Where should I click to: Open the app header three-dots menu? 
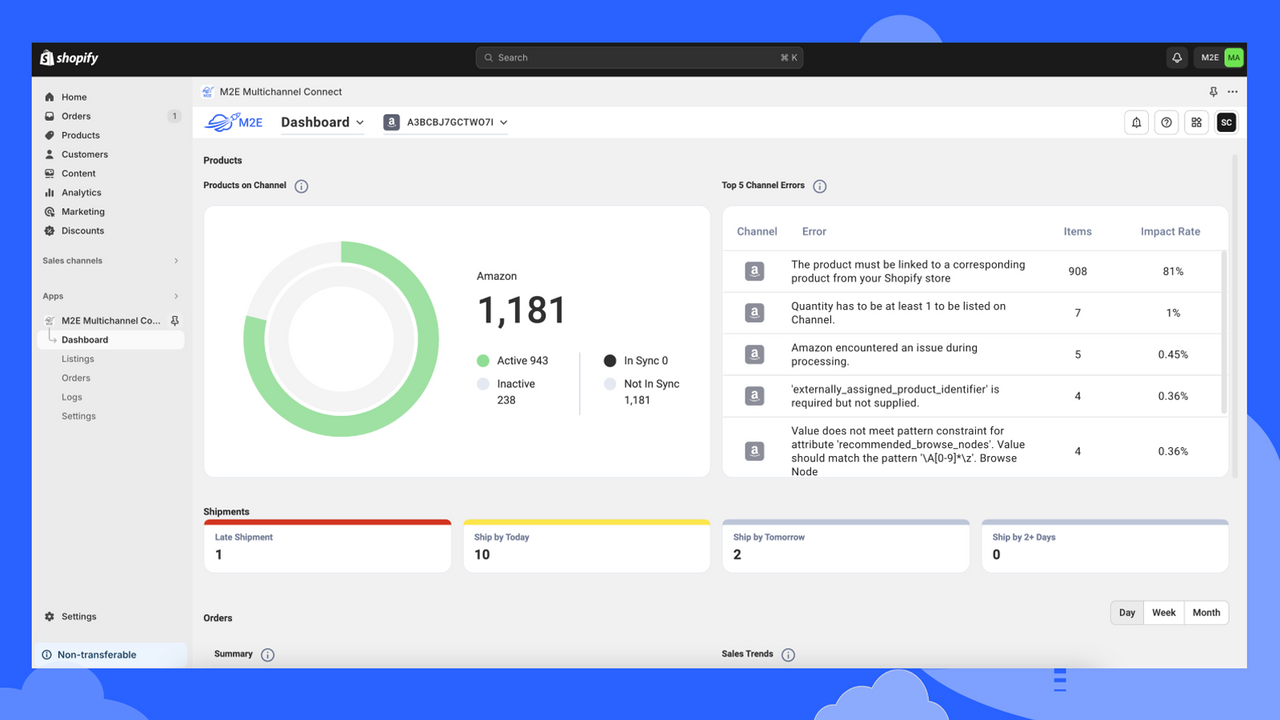point(1233,91)
